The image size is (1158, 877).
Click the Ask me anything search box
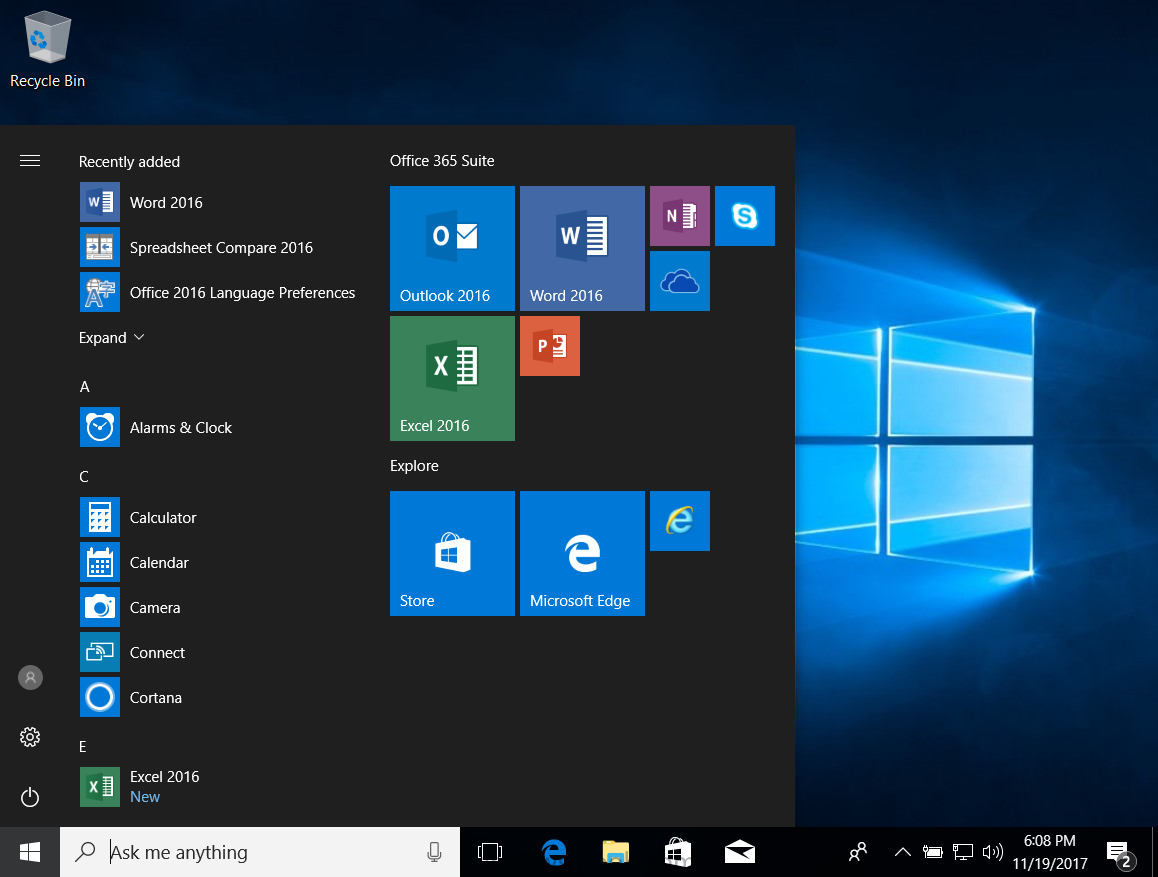(x=260, y=852)
